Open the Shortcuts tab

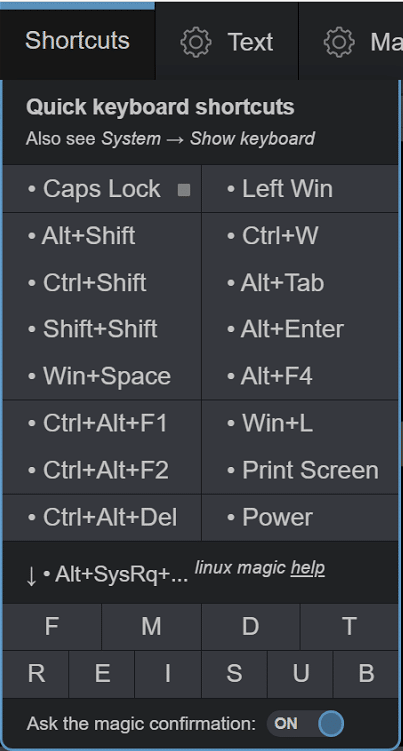77,41
